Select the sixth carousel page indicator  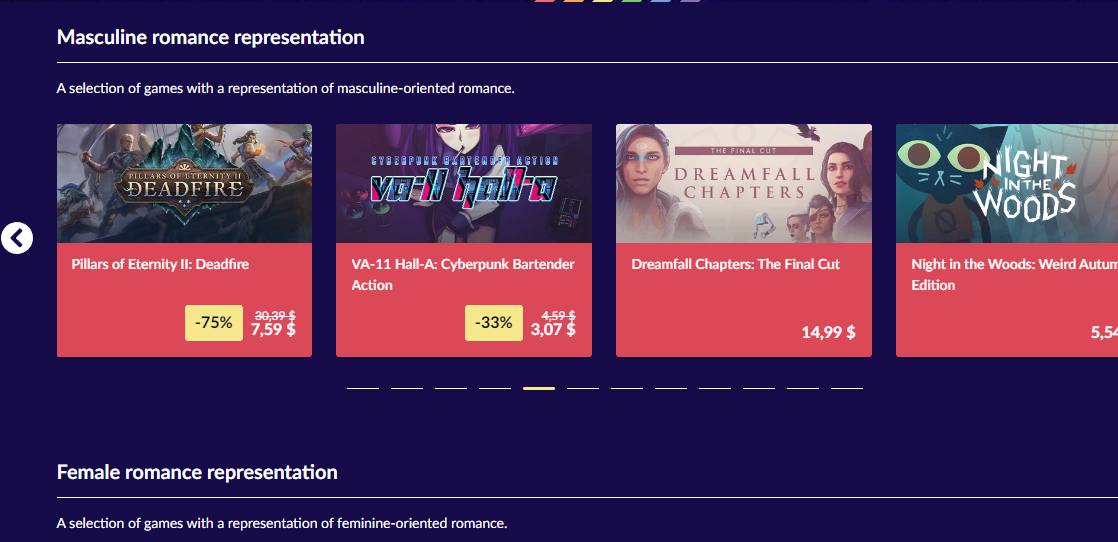583,388
